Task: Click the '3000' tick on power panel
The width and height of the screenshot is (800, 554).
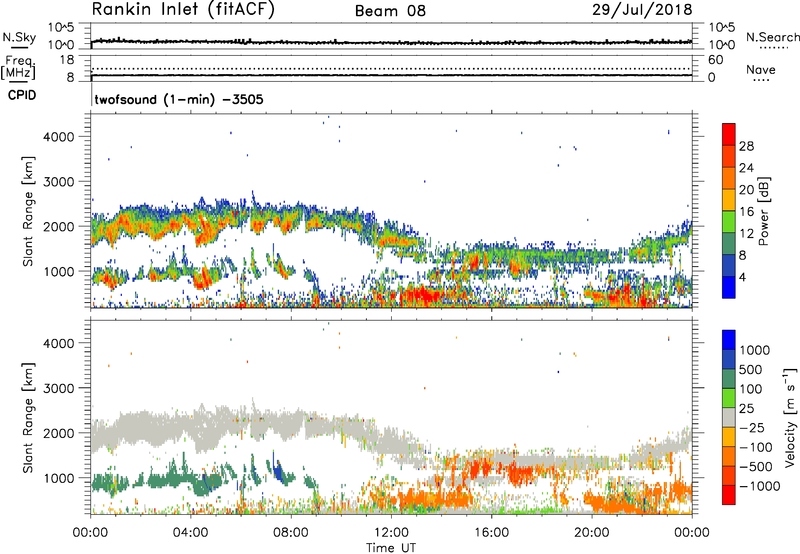Action: [59, 182]
